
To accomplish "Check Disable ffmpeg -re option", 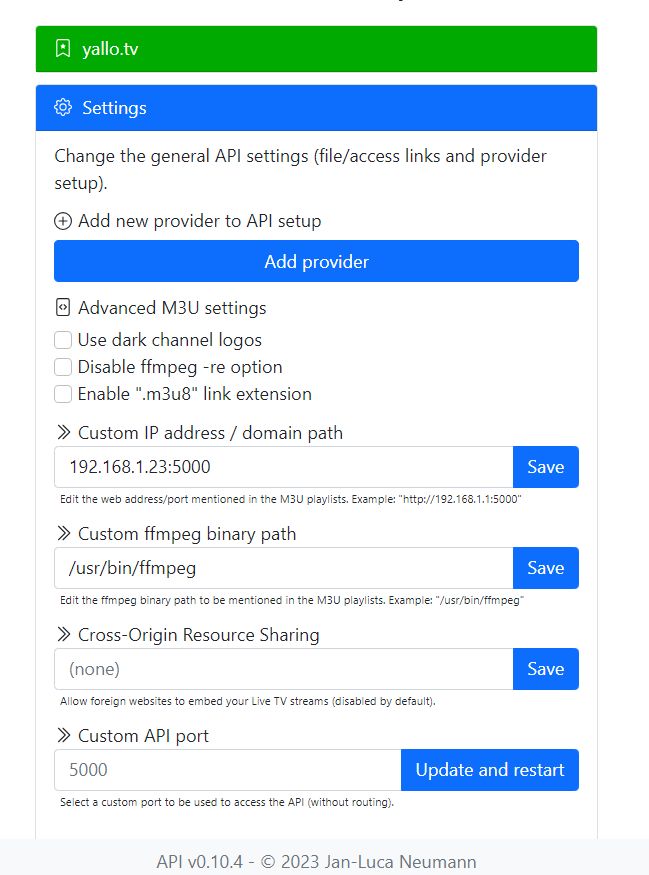I will click(x=63, y=367).
